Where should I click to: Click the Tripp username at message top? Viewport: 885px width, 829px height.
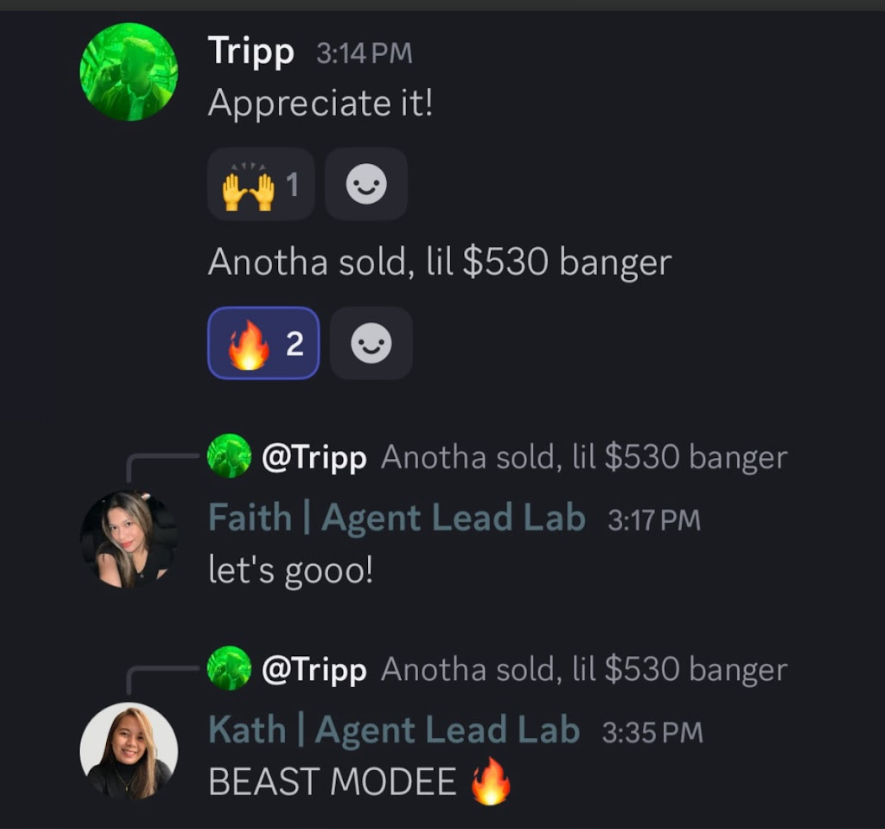[x=251, y=52]
